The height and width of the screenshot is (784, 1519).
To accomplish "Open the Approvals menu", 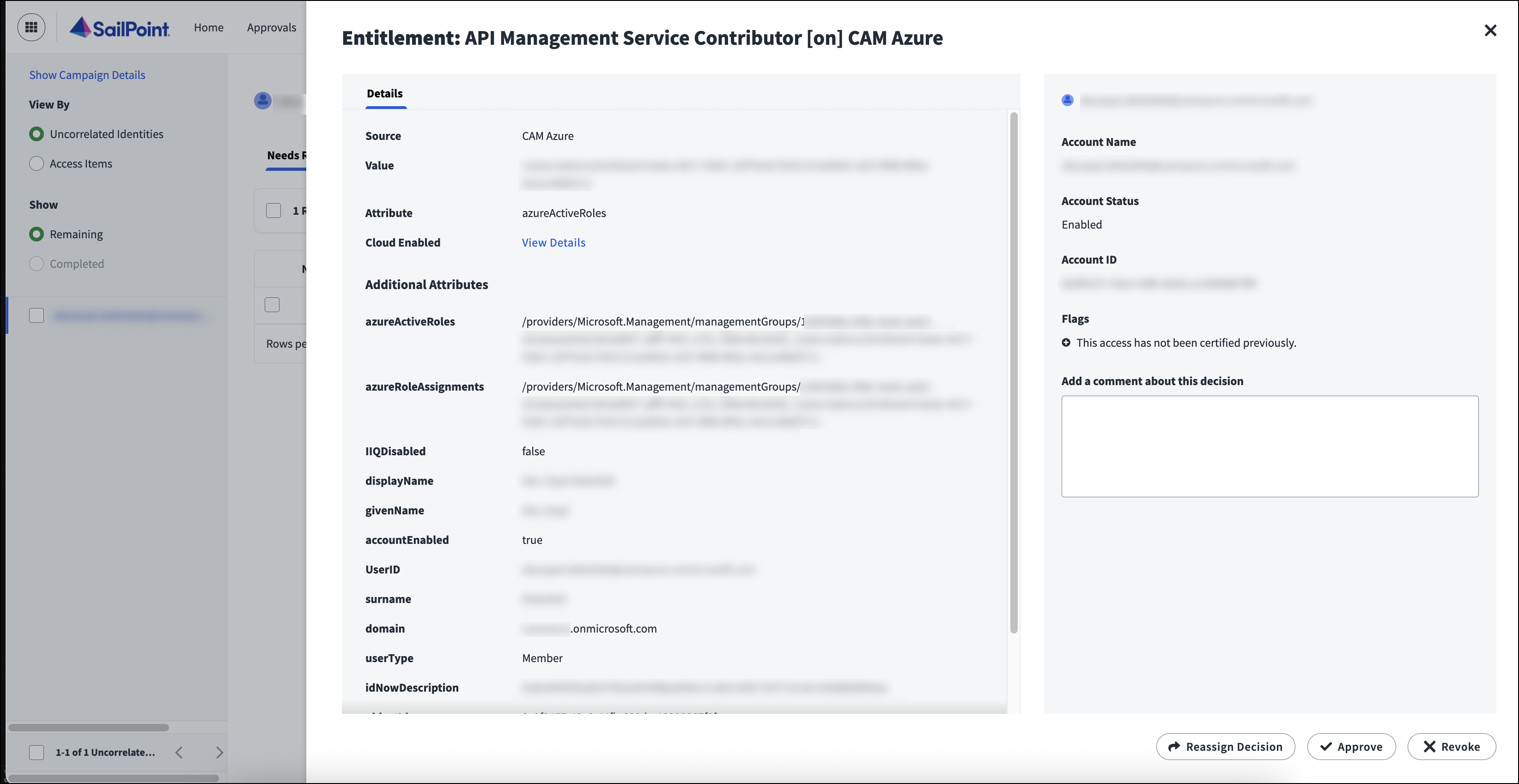I will coord(271,28).
